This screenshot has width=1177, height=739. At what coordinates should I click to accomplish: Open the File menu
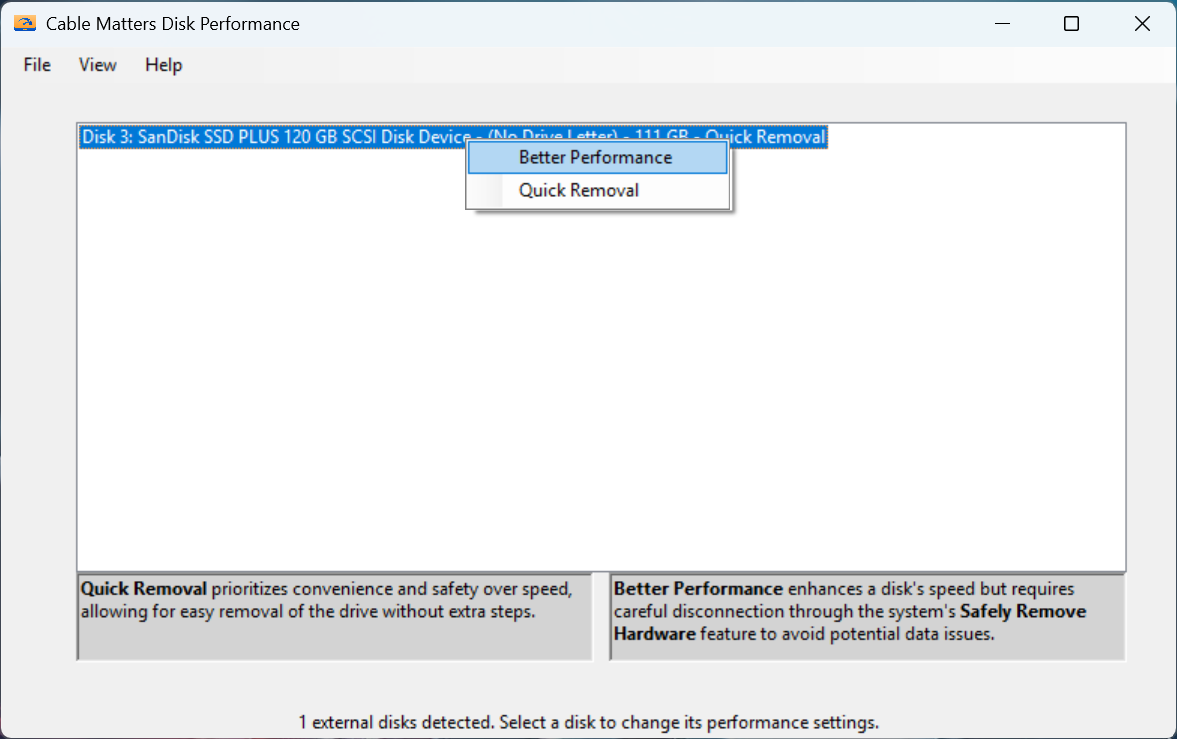[36, 64]
